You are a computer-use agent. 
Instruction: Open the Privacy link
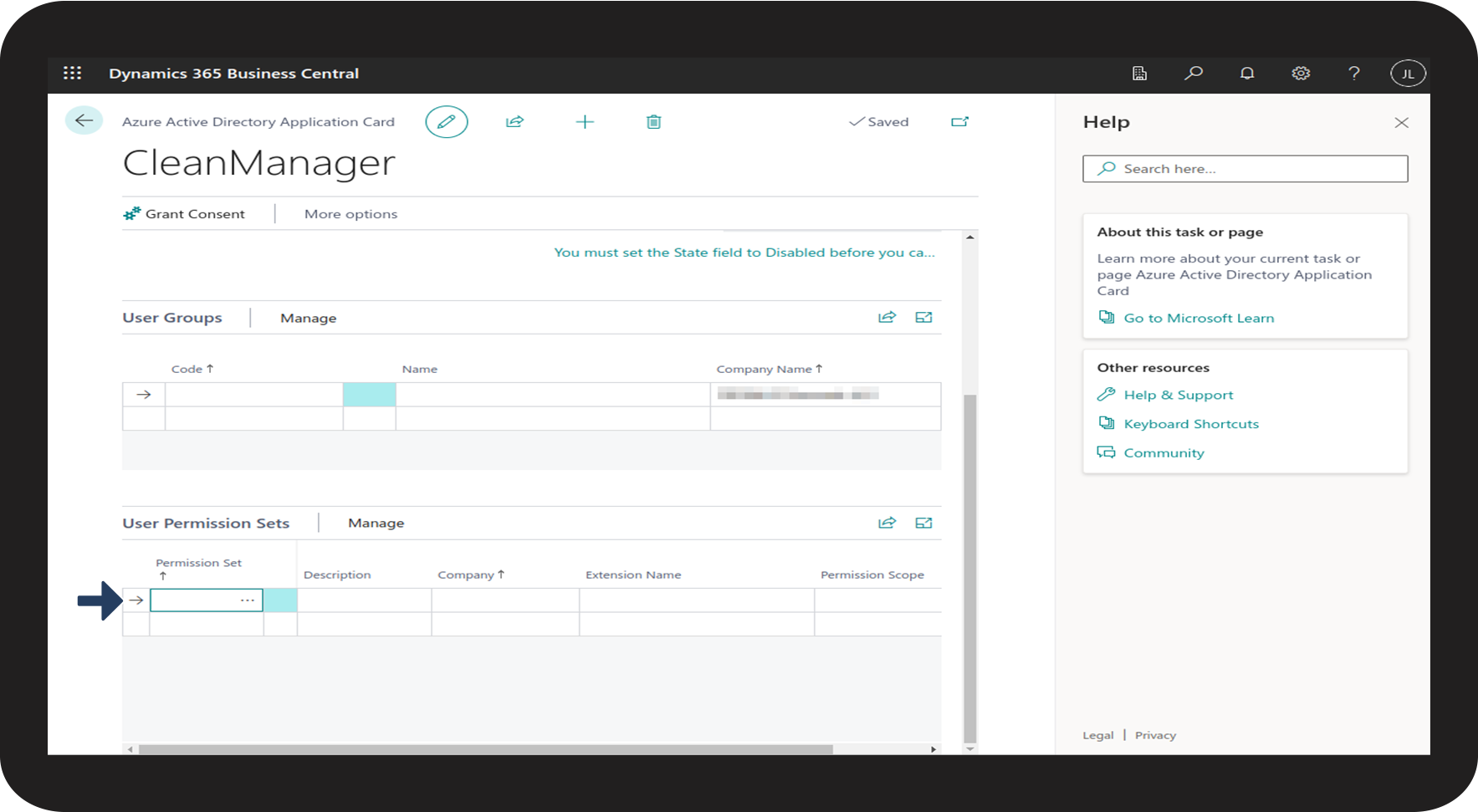point(1155,735)
